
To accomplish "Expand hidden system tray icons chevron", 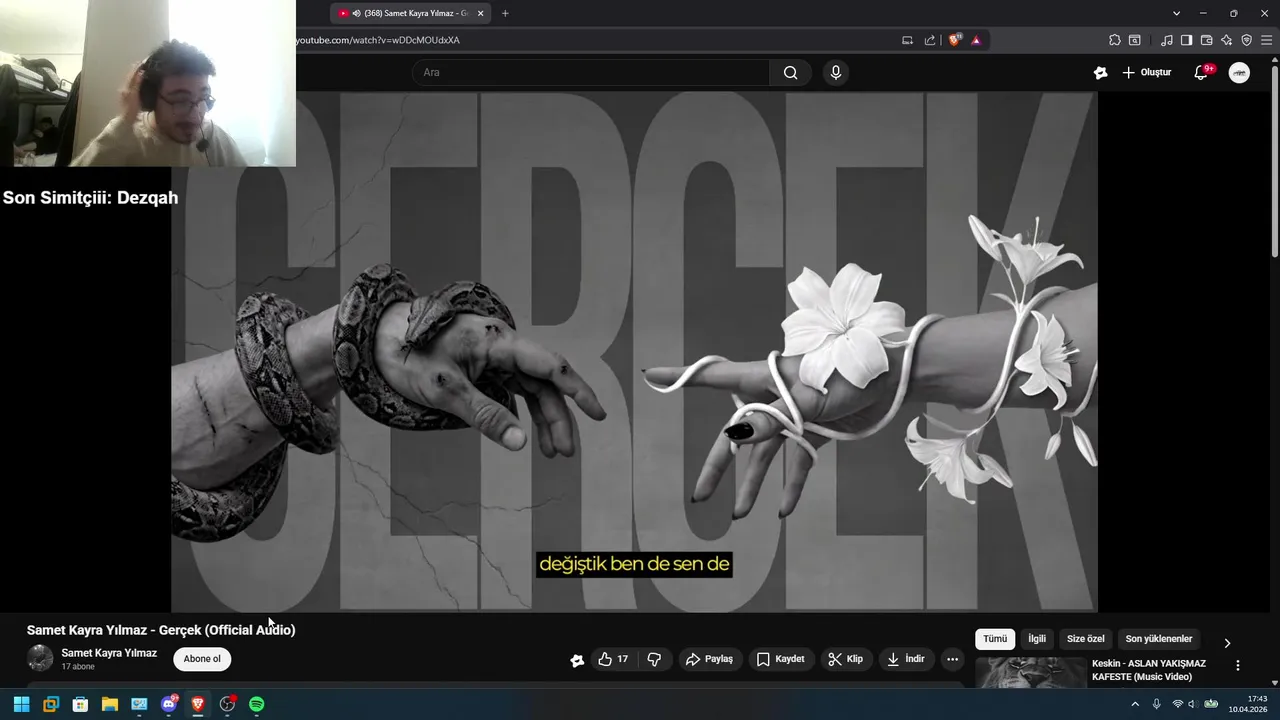I will (x=1135, y=704).
